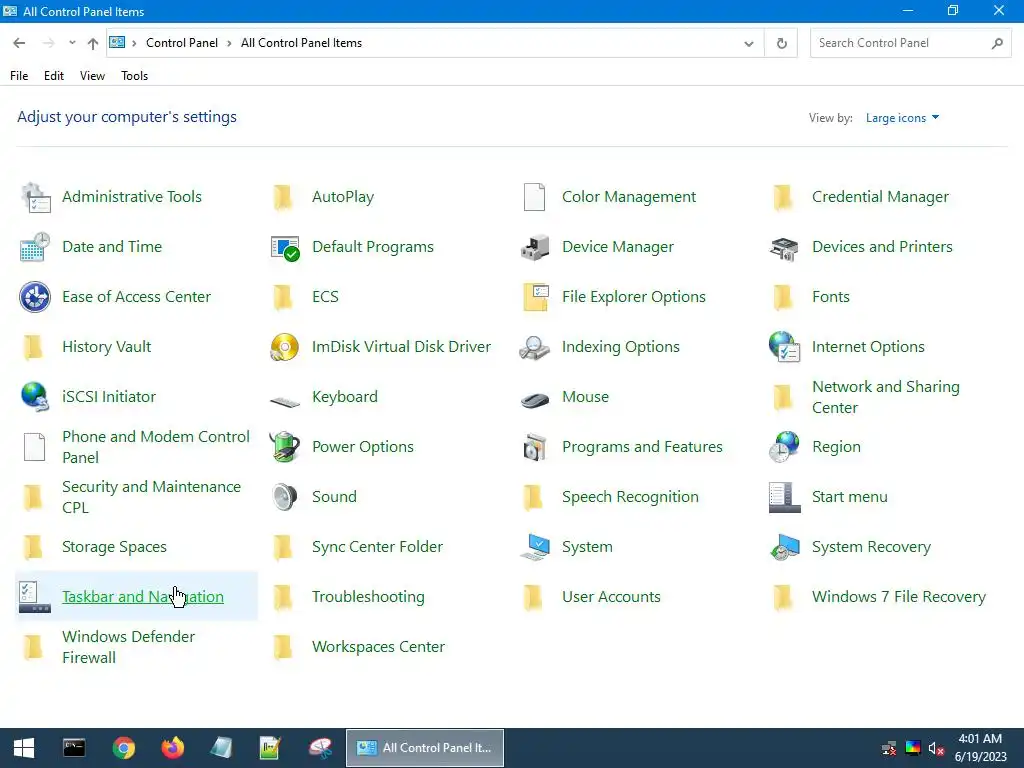Open the Administrative Tools icon

(x=35, y=197)
